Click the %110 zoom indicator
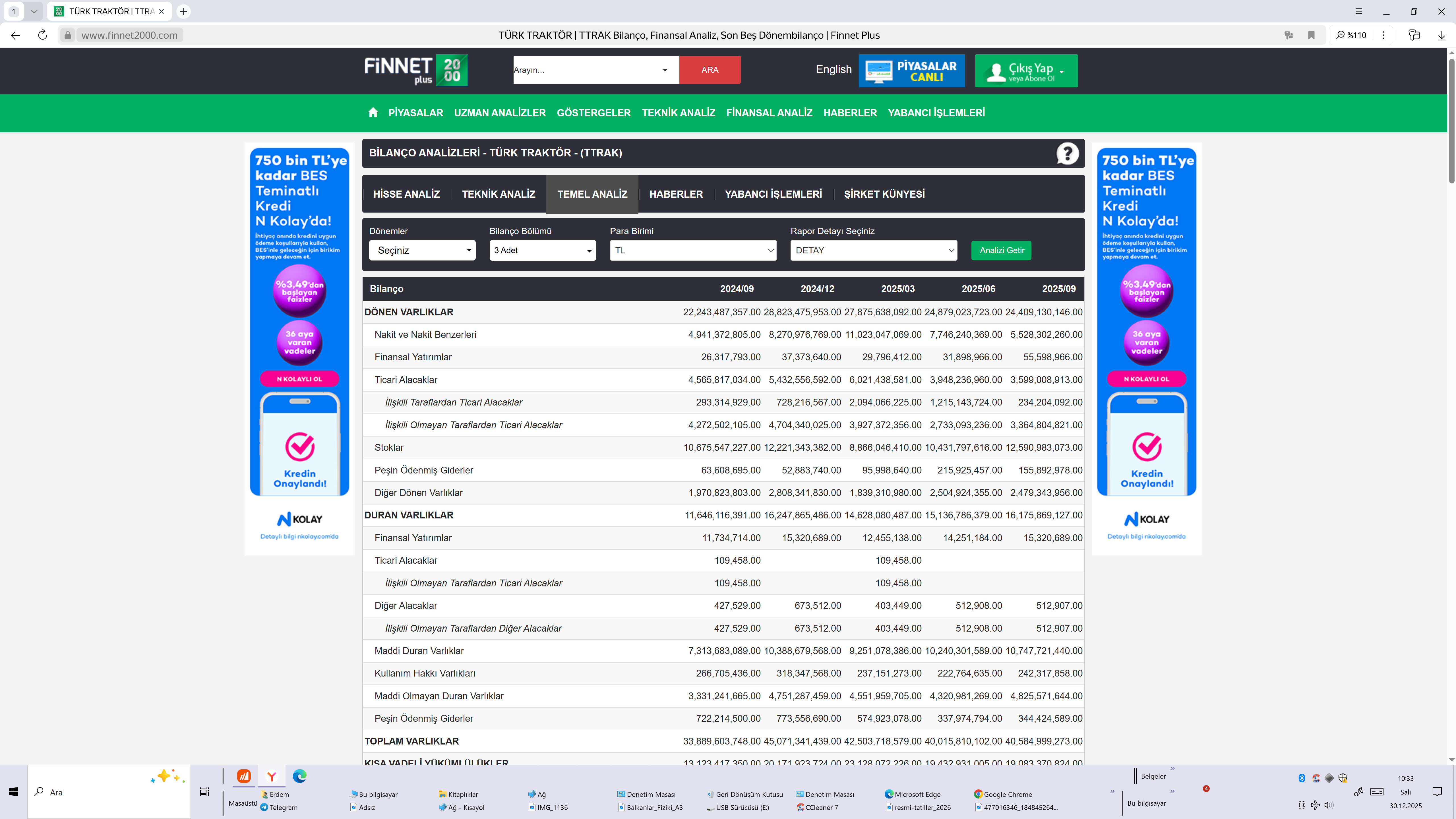This screenshot has height=819, width=1456. (x=1351, y=35)
